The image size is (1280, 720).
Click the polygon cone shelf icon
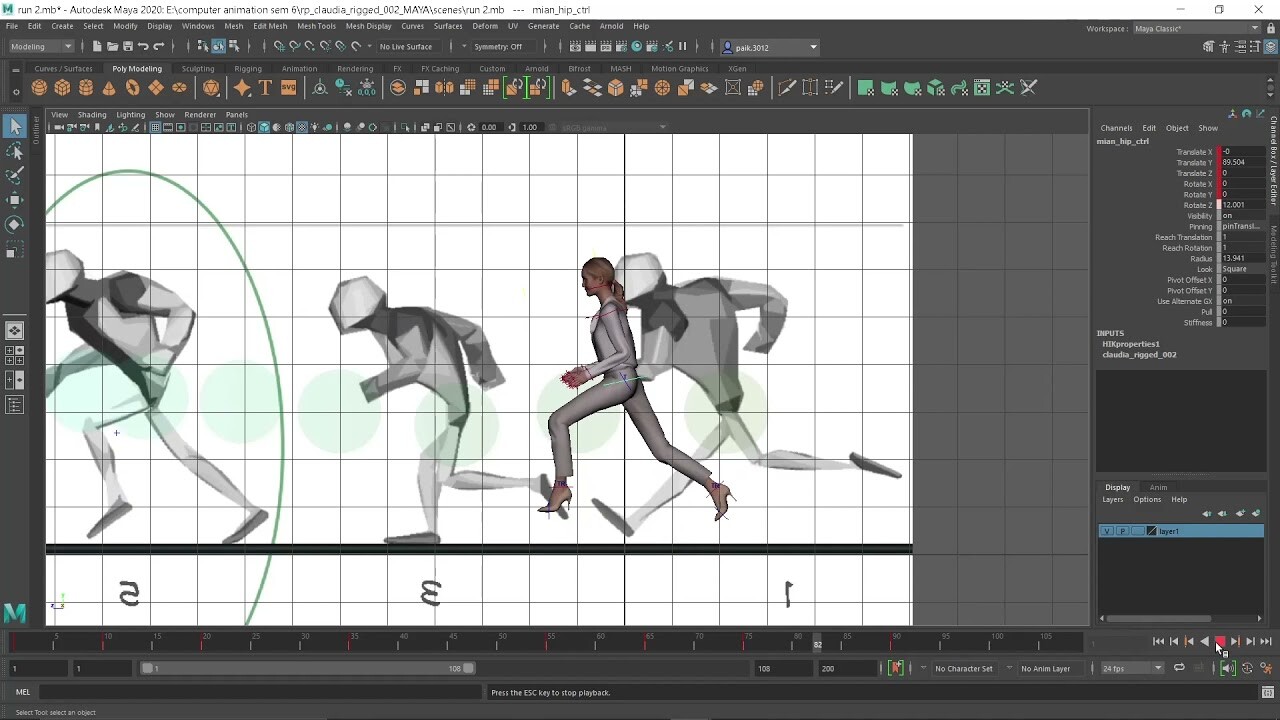point(109,88)
